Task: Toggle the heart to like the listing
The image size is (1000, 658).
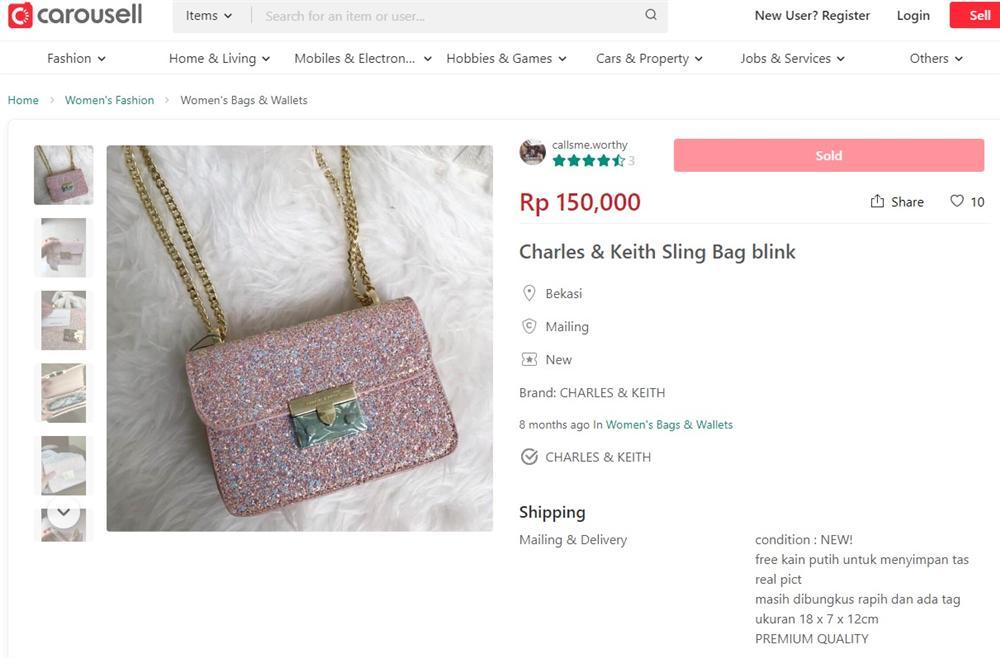Action: click(x=957, y=201)
